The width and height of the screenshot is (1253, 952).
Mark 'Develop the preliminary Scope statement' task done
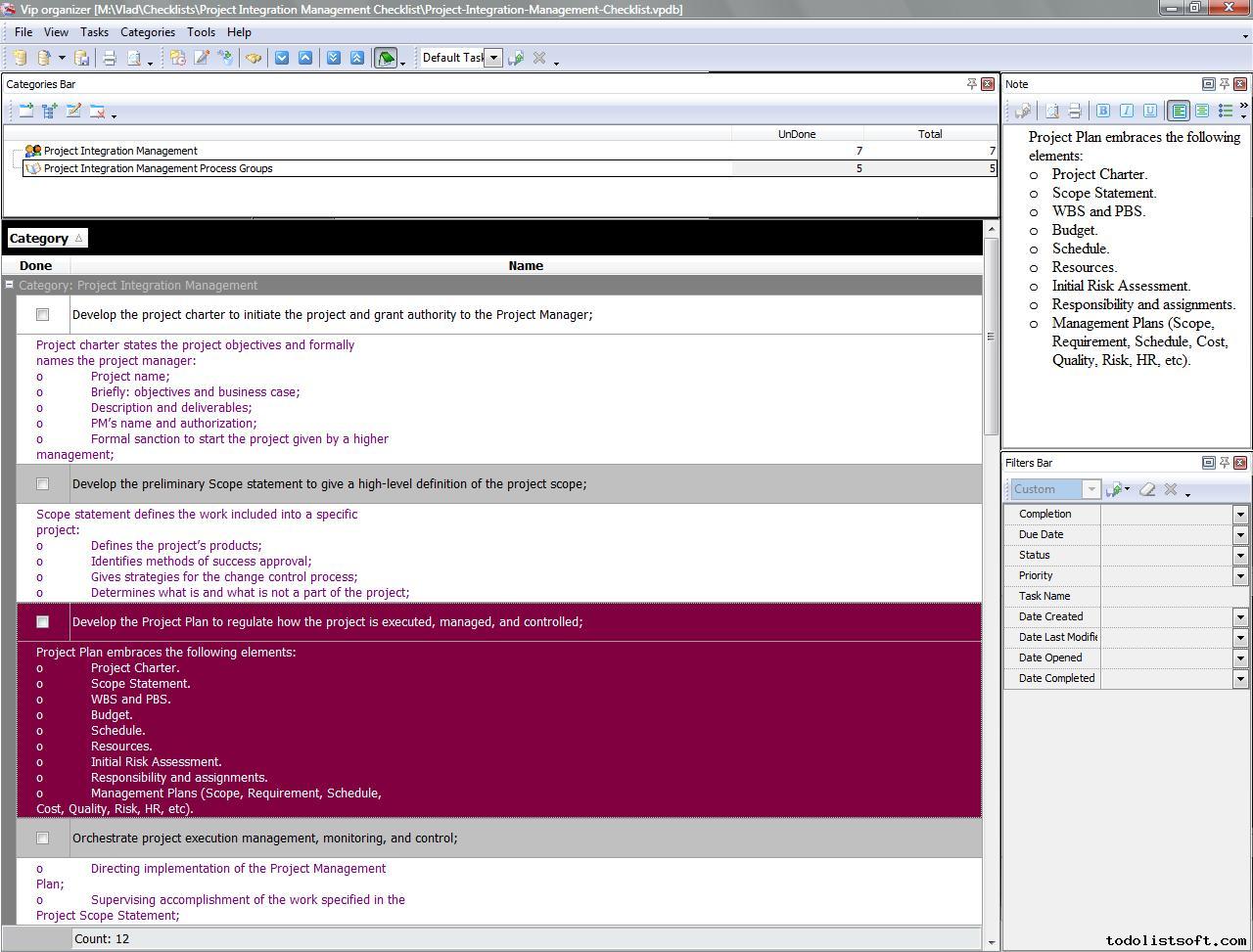[42, 484]
